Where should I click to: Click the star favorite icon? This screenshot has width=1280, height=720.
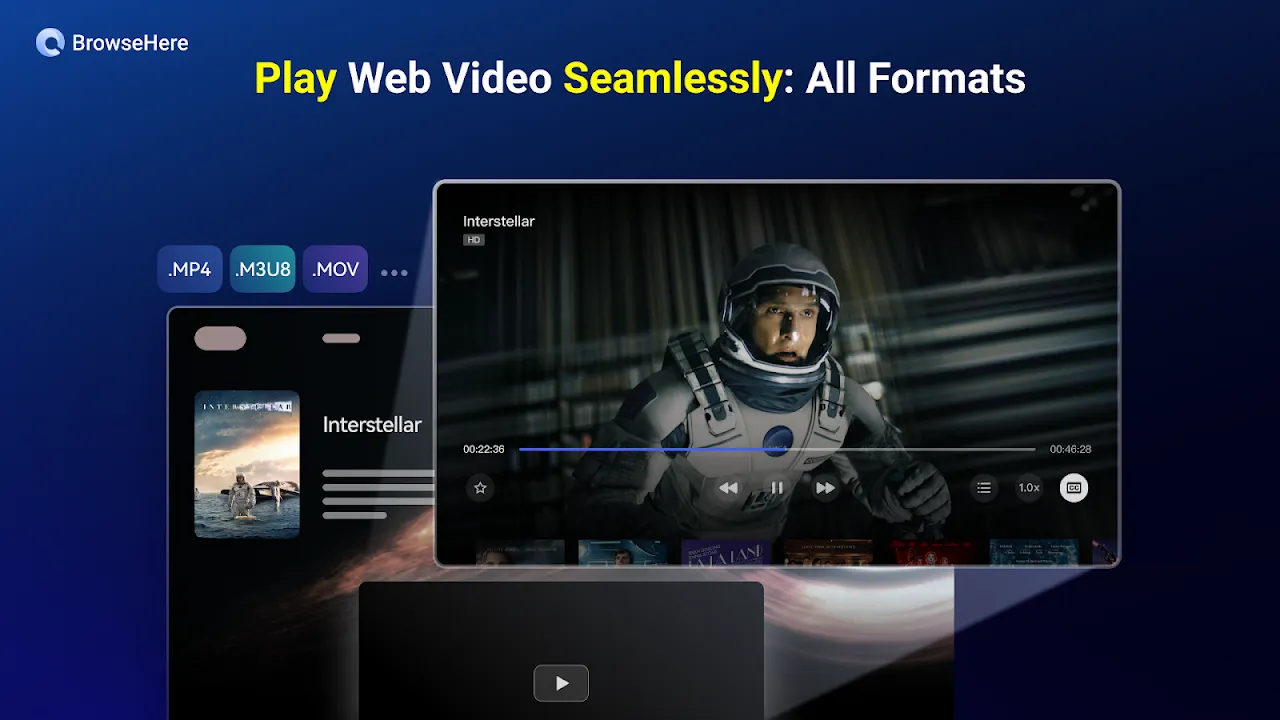coord(480,488)
